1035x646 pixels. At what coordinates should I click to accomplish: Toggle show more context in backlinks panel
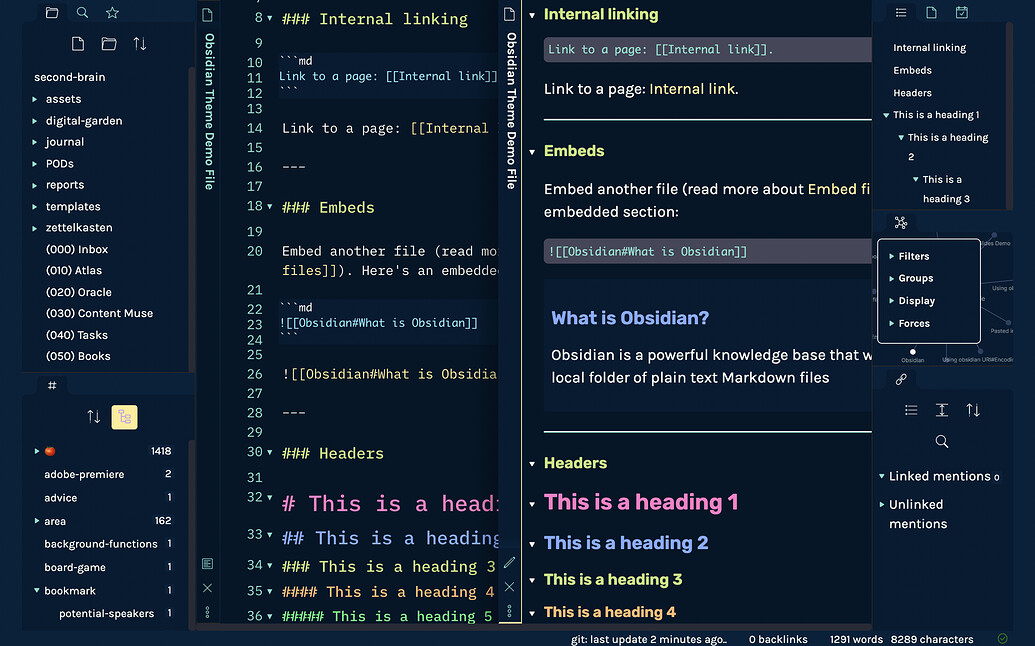coord(941,410)
